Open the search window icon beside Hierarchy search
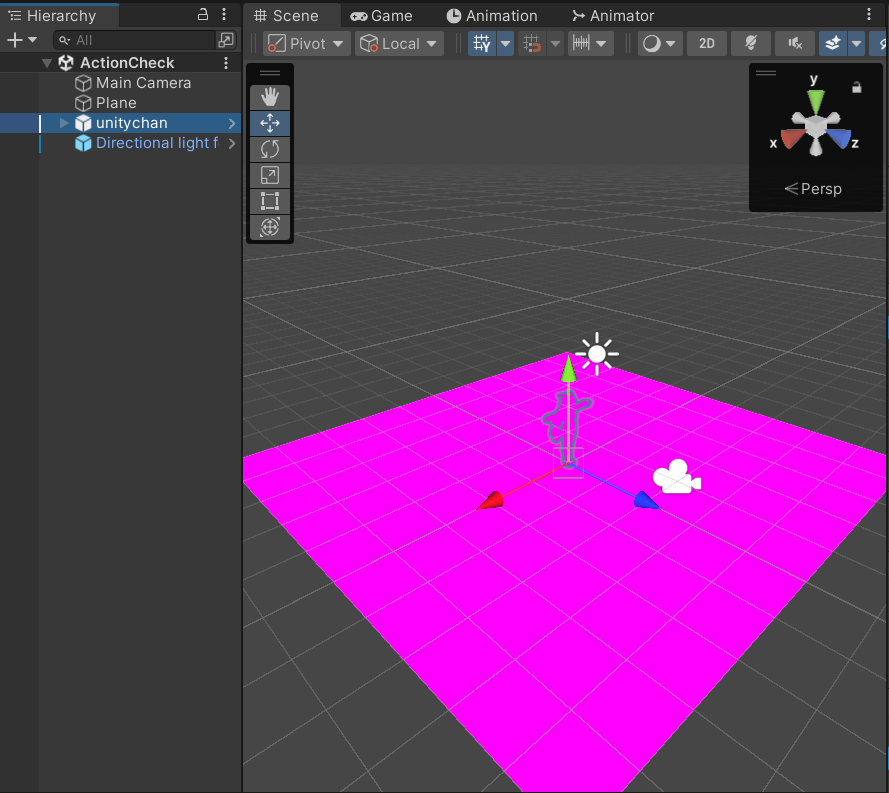The height and width of the screenshot is (793, 889). 226,40
